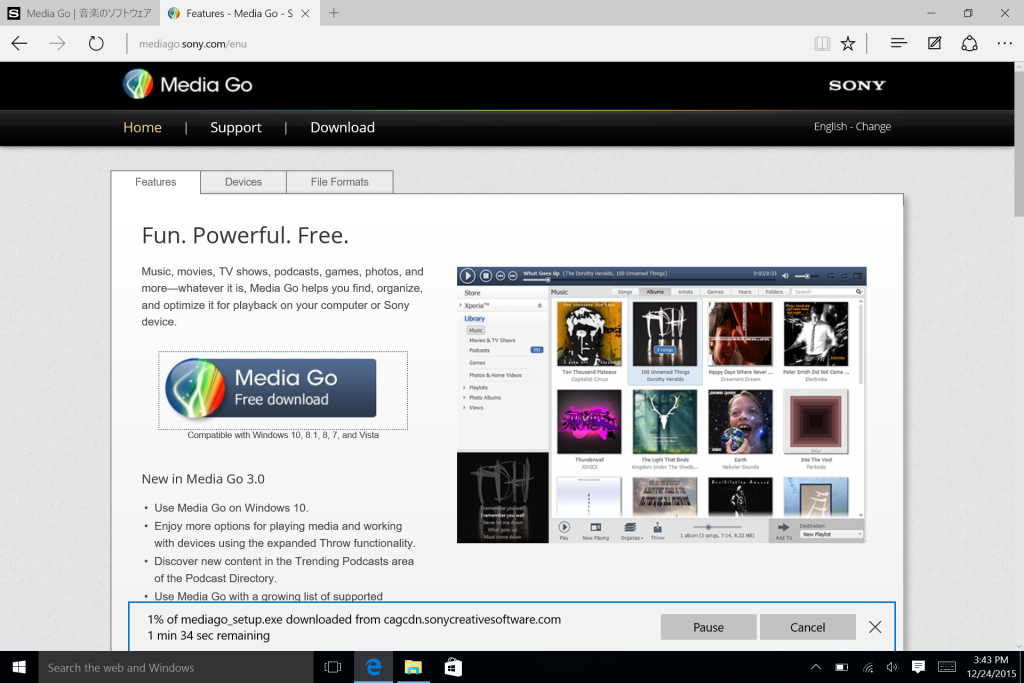This screenshot has width=1024, height=683.
Task: Click the Media Go app screenshot image
Action: (662, 405)
